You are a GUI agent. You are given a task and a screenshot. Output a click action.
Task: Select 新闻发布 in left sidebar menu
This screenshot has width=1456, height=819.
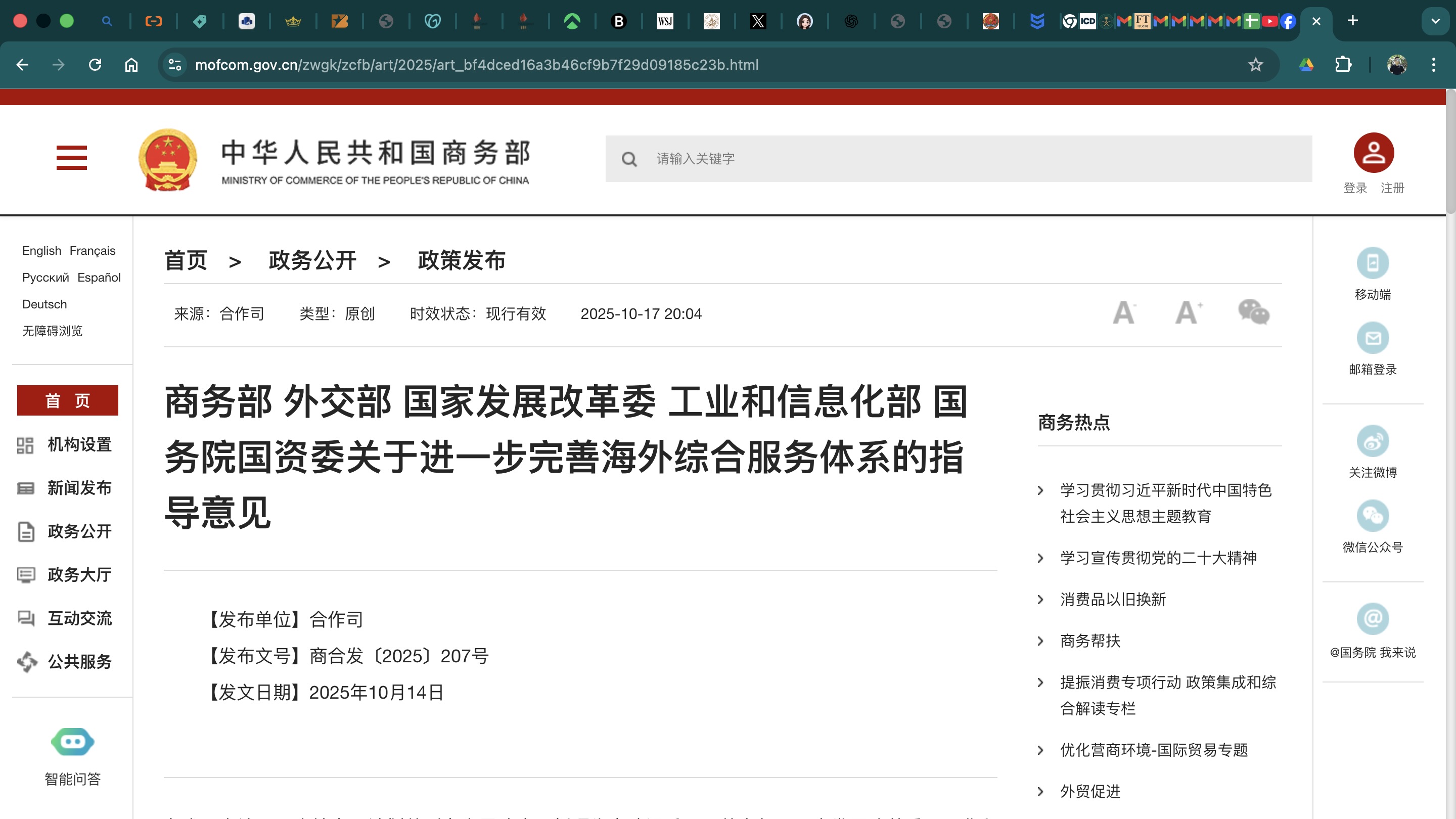[x=79, y=488]
